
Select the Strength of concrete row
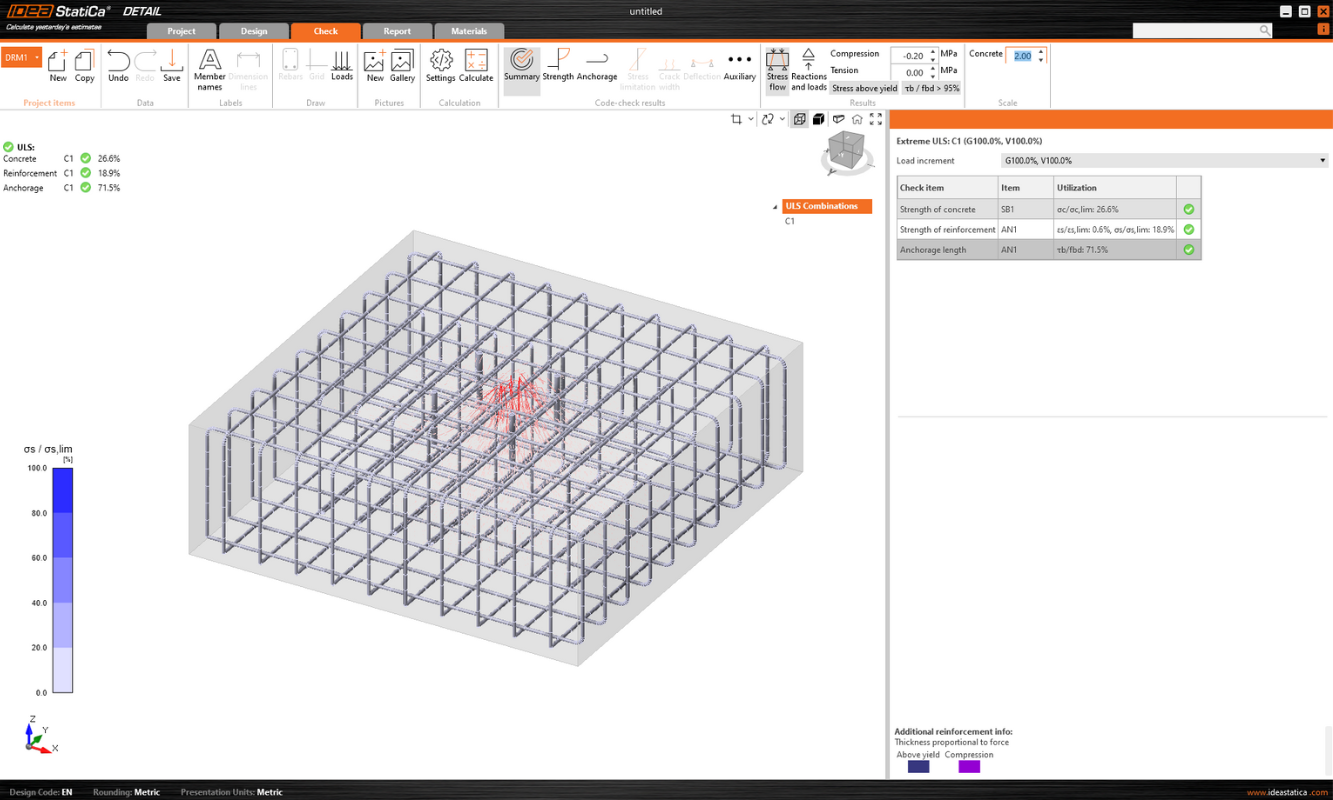[1049, 209]
